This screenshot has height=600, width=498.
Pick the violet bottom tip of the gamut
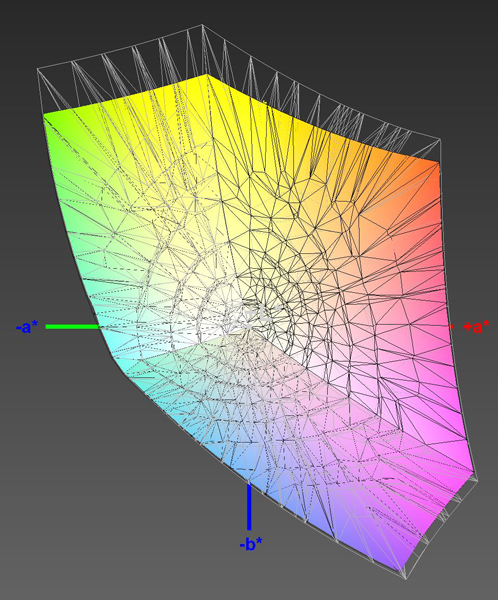tap(400, 566)
